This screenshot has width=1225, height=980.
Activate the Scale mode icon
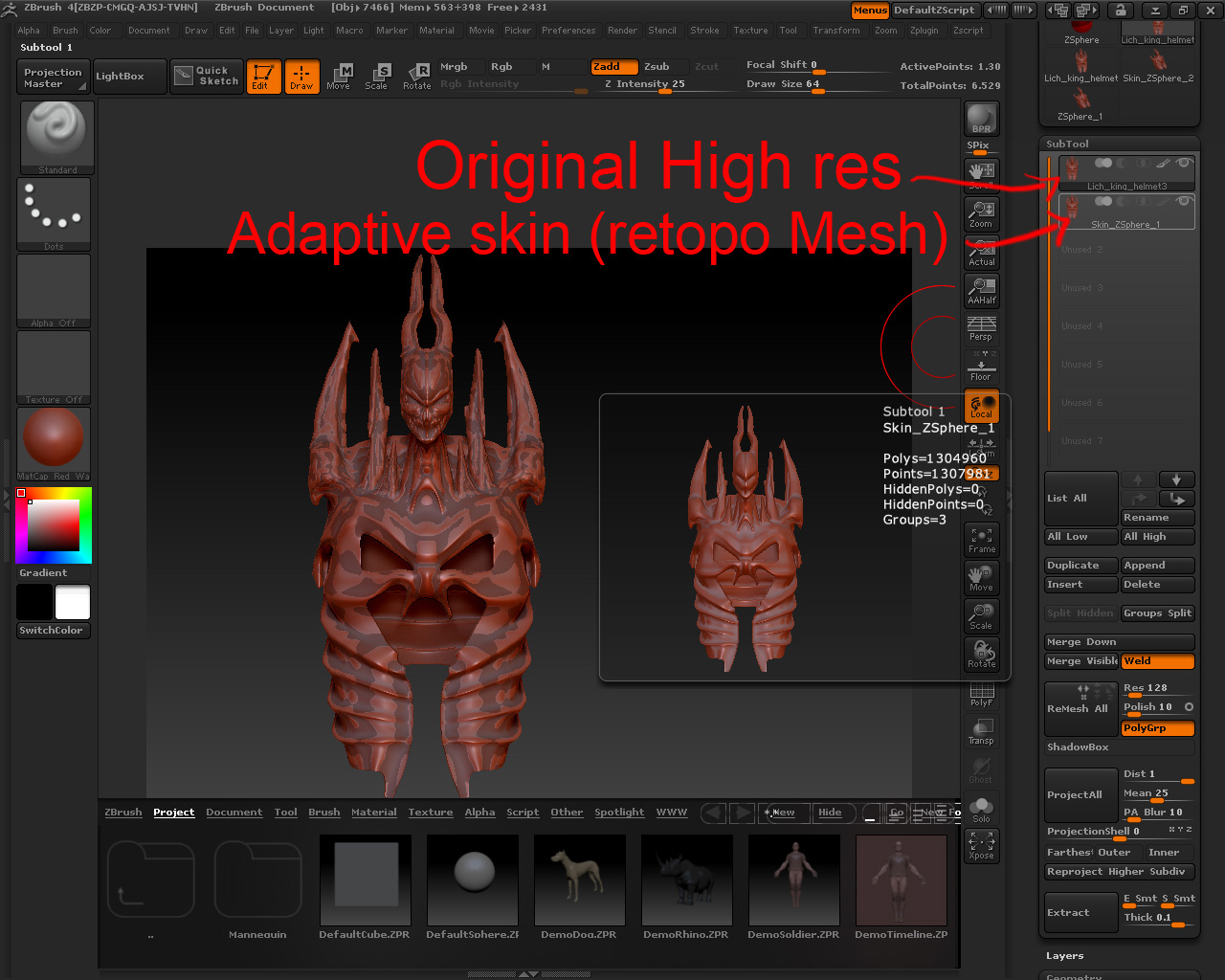[x=379, y=77]
